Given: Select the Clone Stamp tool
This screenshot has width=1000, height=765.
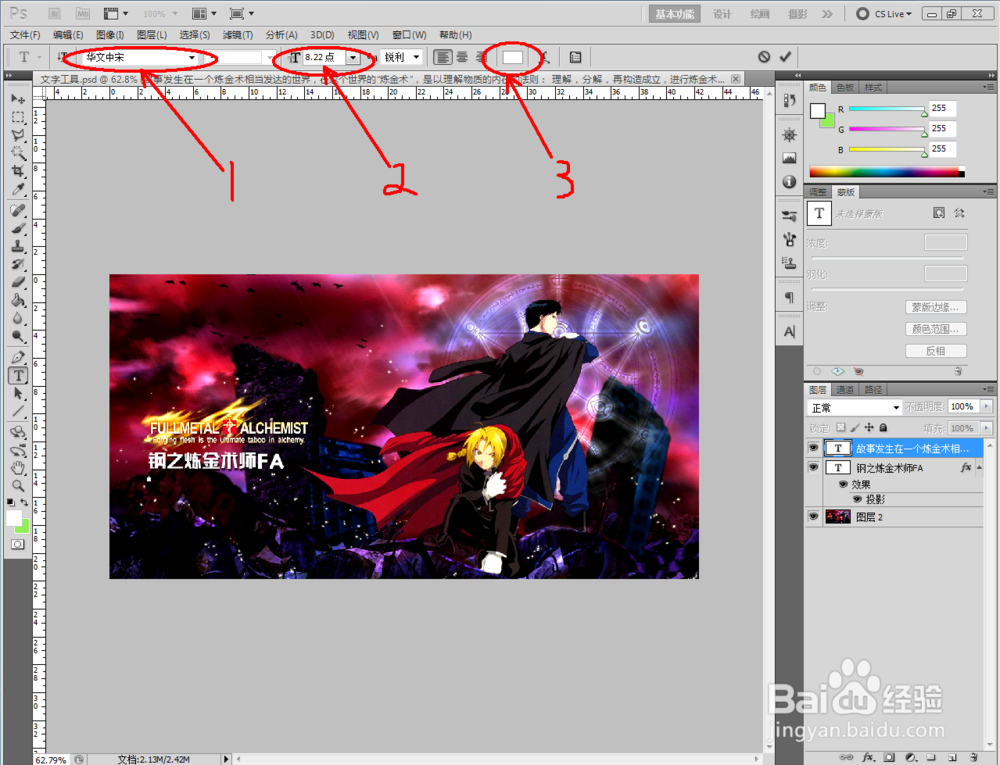Looking at the screenshot, I should click(18, 246).
